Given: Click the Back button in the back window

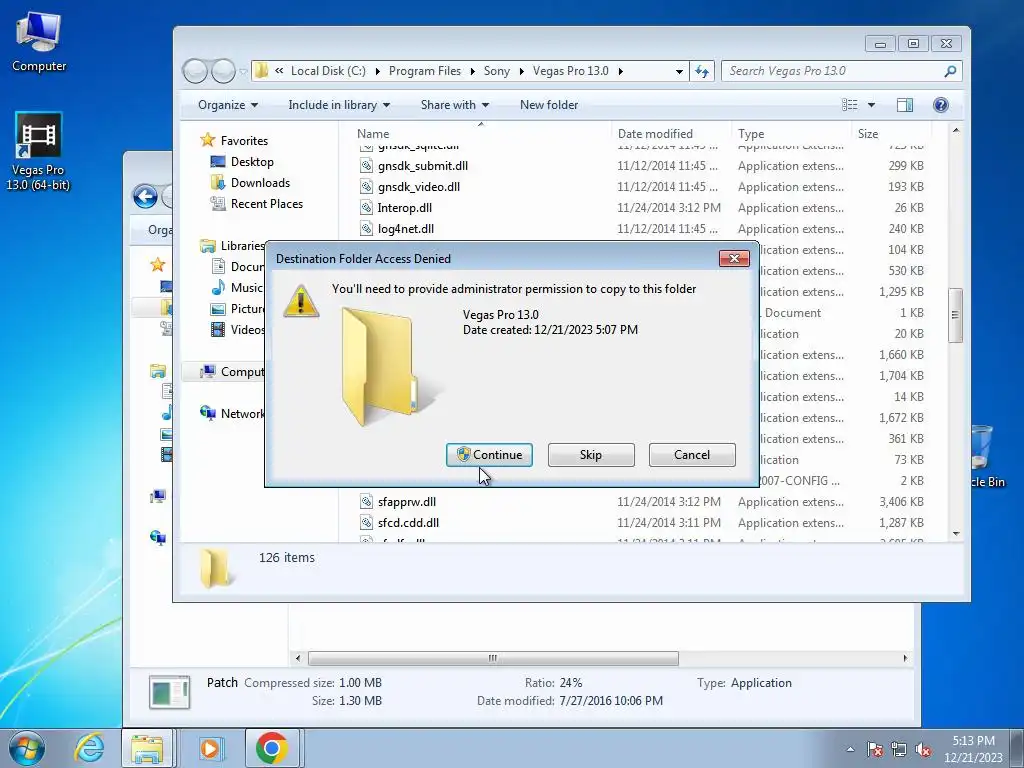Looking at the screenshot, I should tap(145, 196).
